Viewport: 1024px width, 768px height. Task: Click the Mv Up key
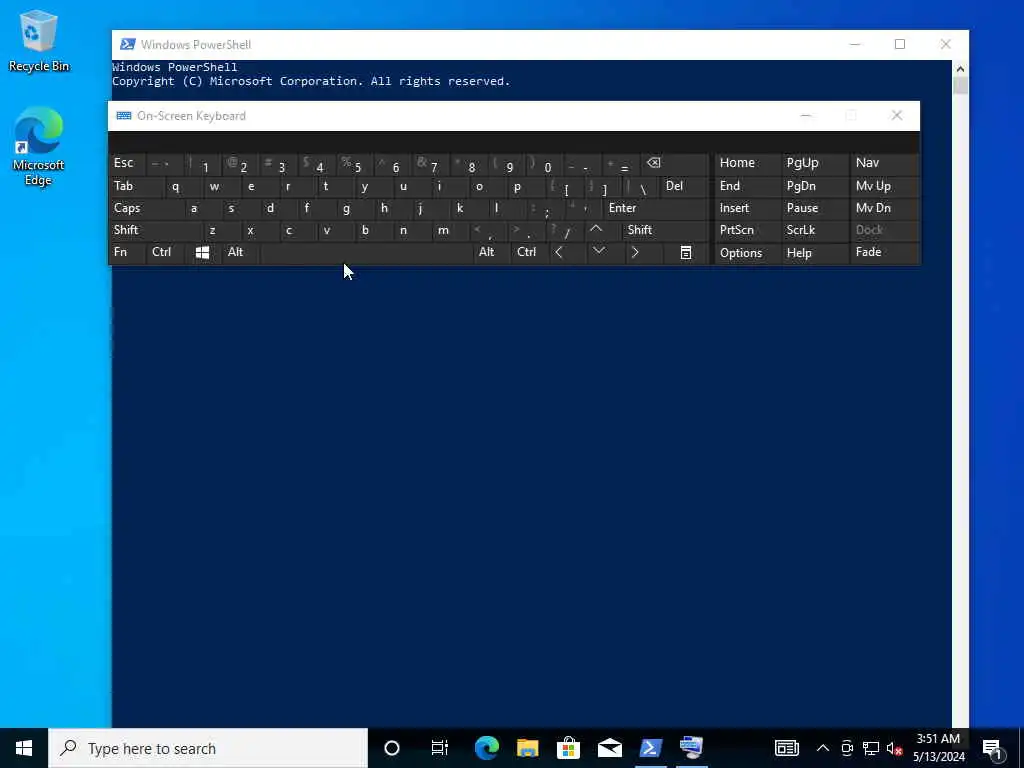coord(884,187)
